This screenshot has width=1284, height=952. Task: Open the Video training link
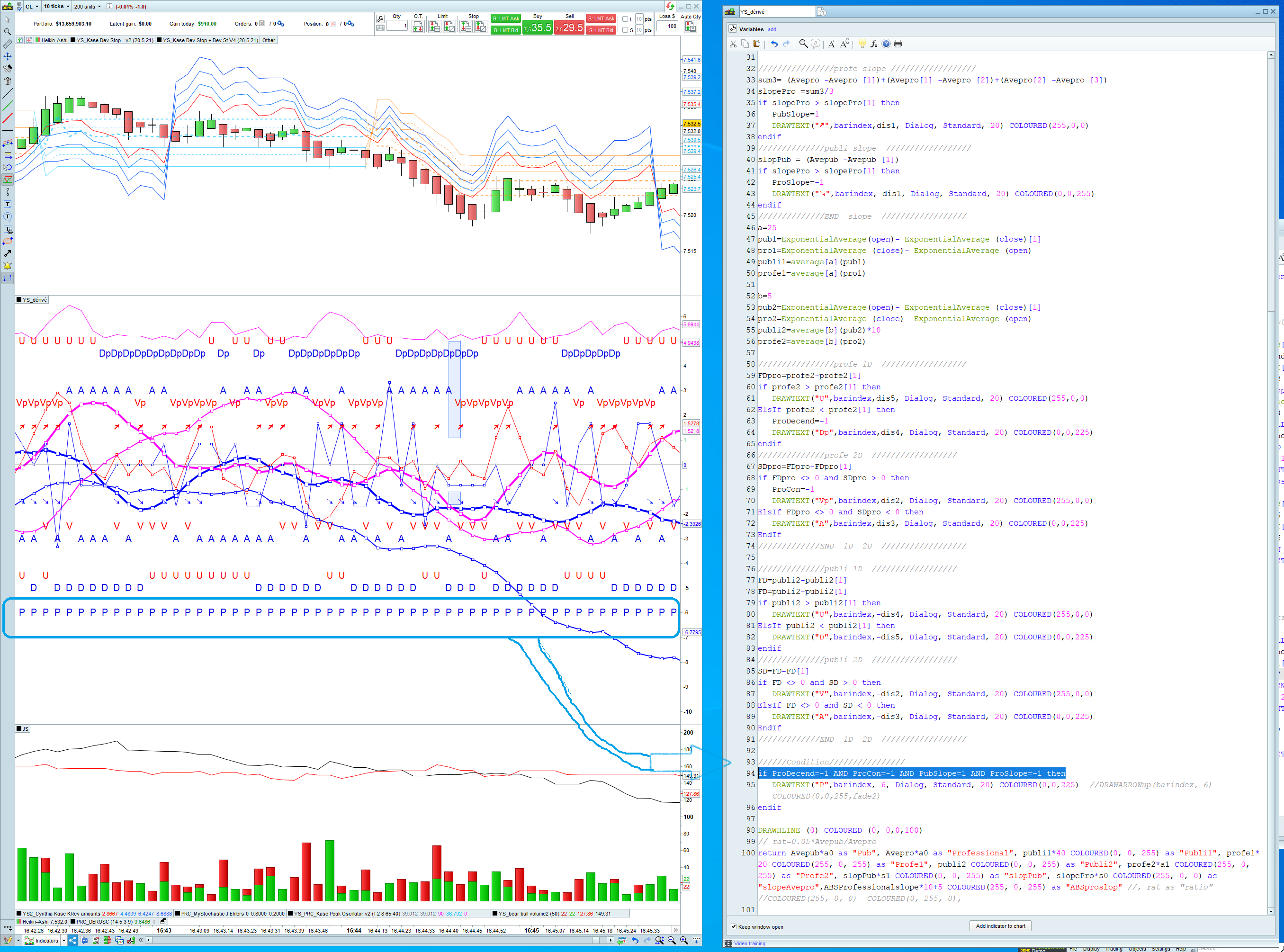749,943
